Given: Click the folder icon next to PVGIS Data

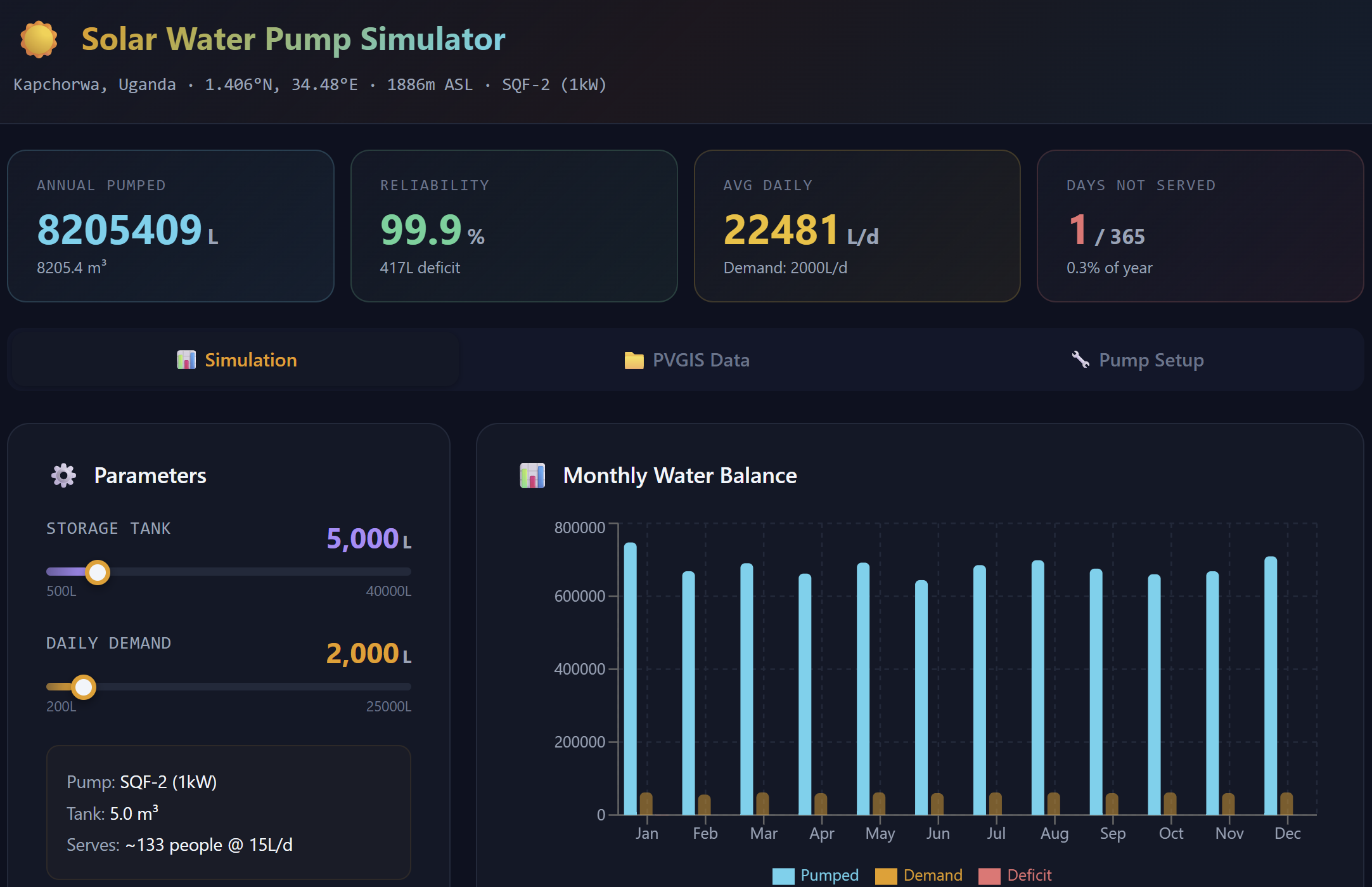Looking at the screenshot, I should coord(634,359).
